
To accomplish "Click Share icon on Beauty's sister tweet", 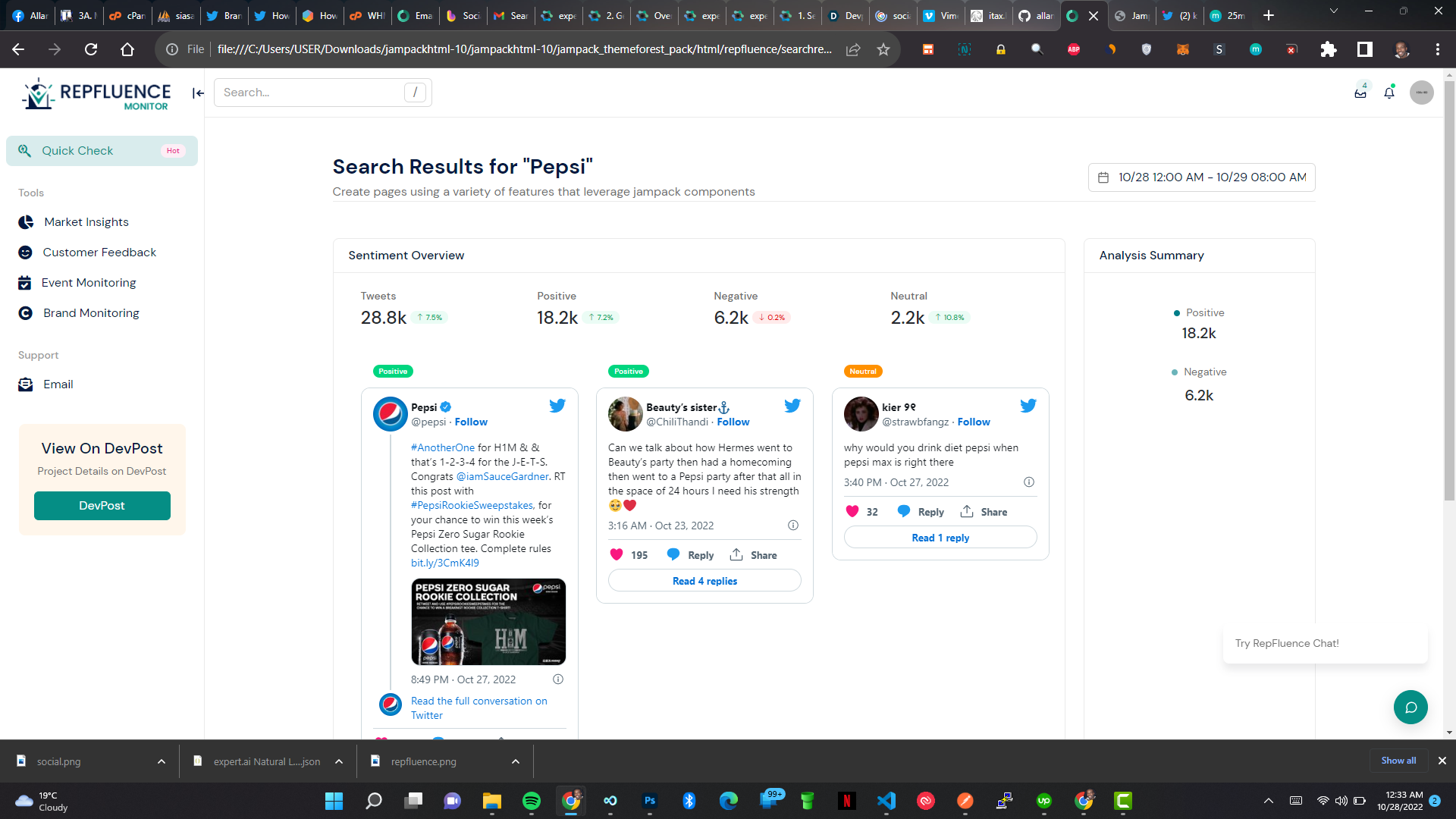I will tap(736, 555).
